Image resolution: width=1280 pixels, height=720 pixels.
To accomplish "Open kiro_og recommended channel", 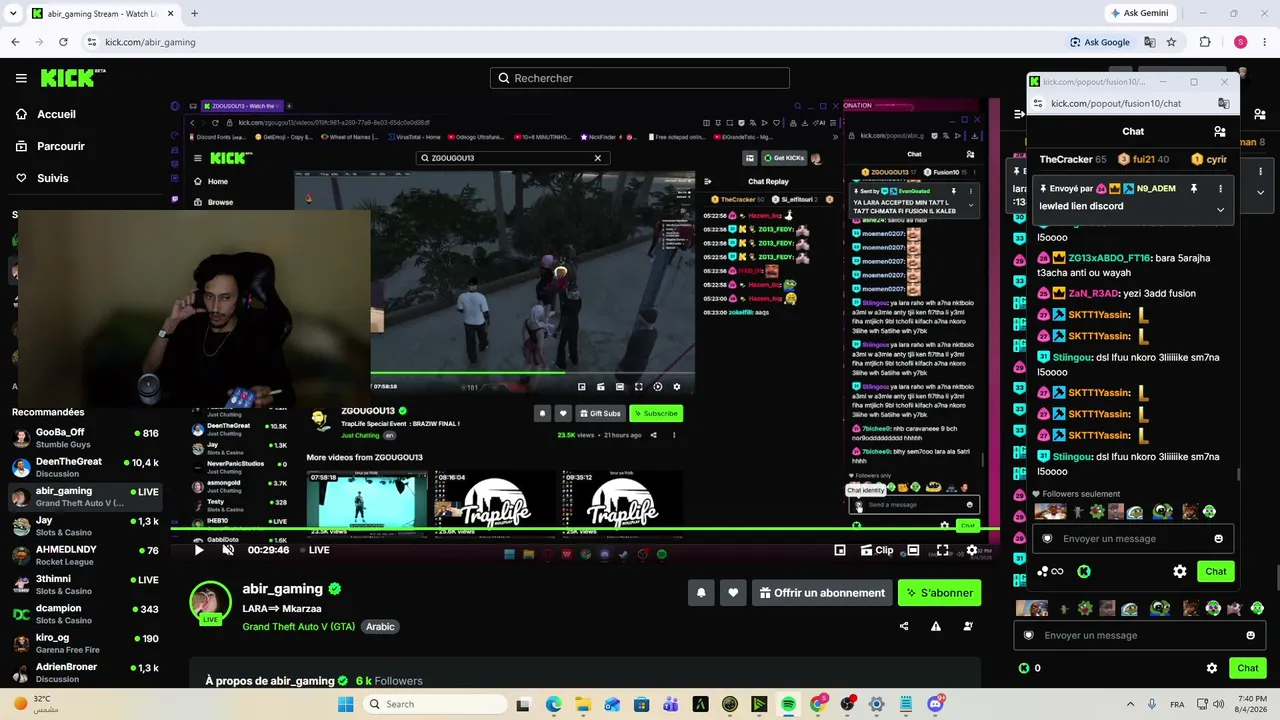I will pos(85,643).
